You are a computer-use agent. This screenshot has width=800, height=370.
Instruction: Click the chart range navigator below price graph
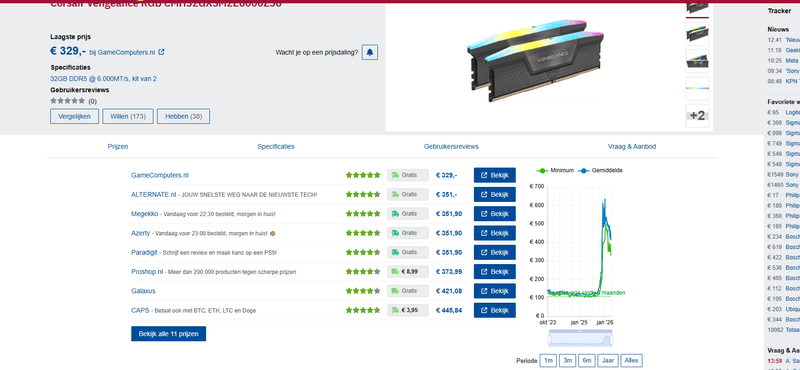click(x=581, y=338)
